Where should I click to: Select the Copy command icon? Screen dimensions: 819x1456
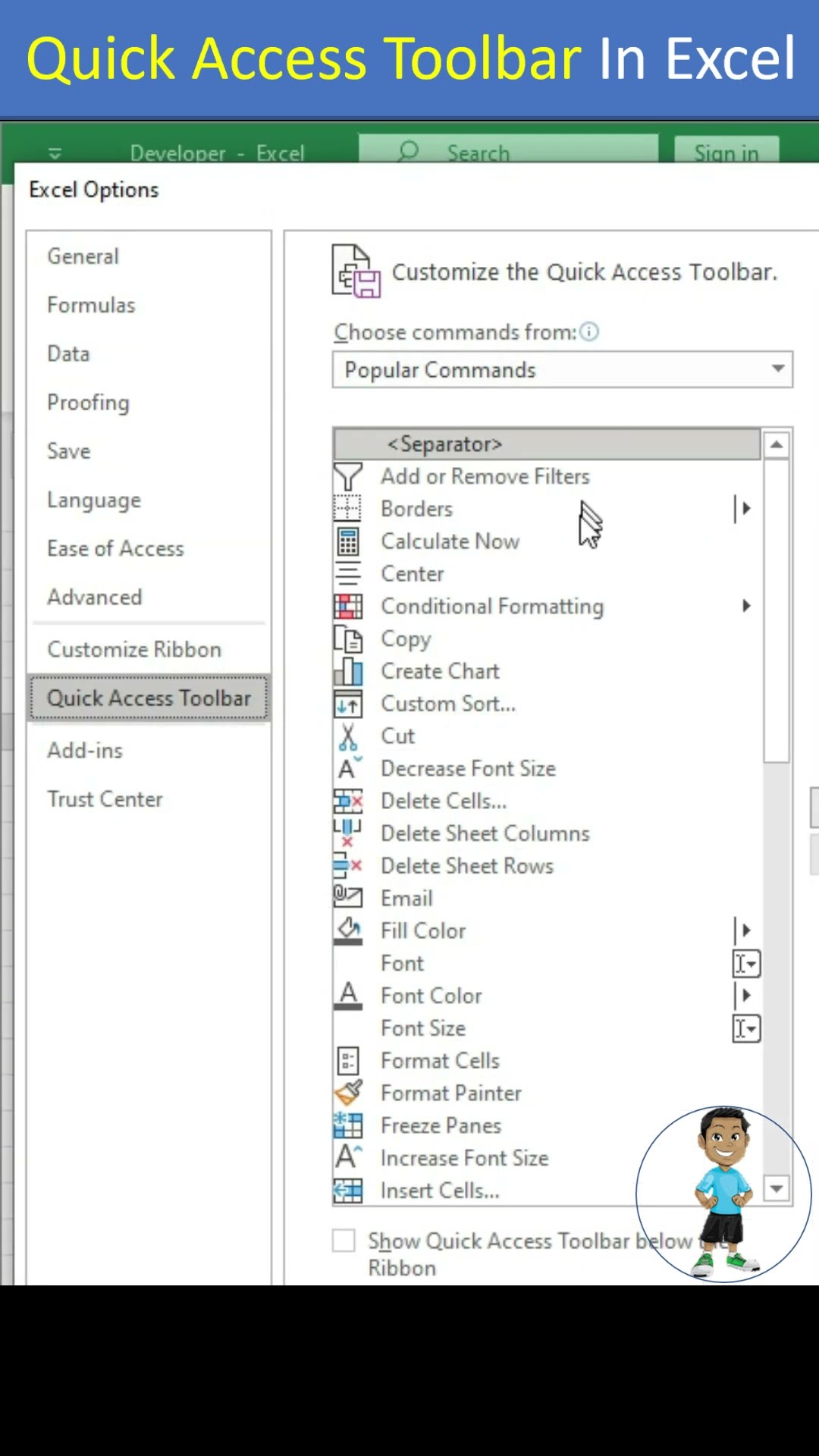(348, 639)
